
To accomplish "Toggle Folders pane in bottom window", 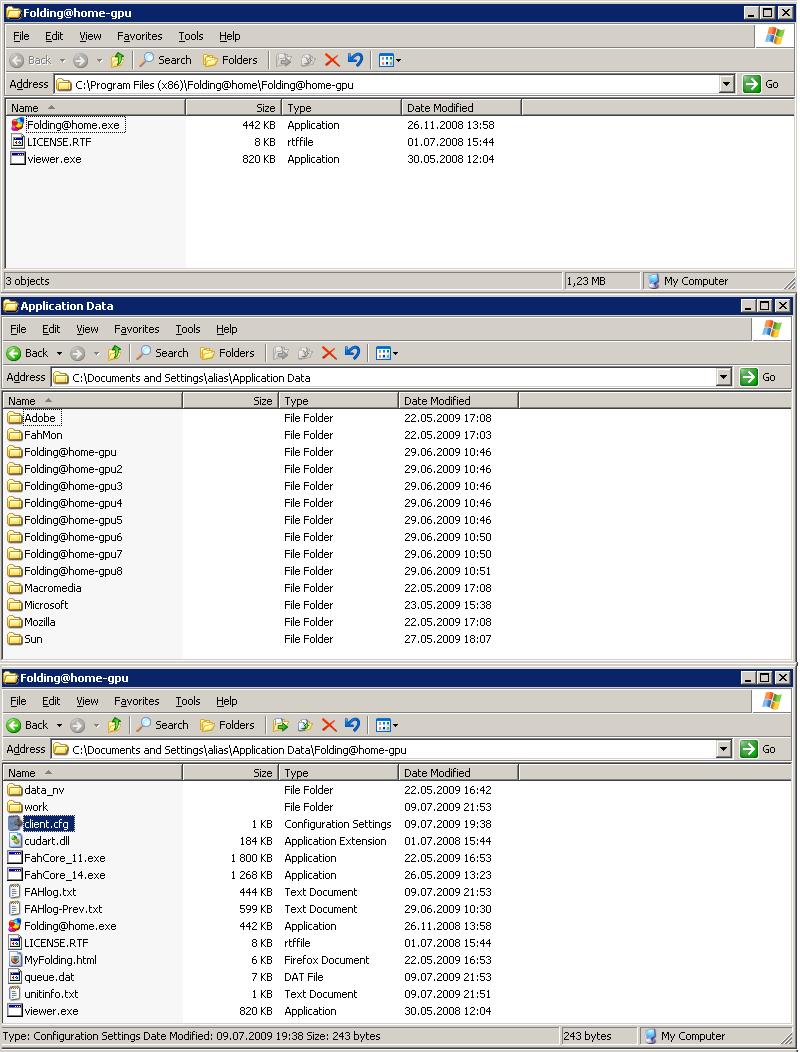I will coord(228,725).
